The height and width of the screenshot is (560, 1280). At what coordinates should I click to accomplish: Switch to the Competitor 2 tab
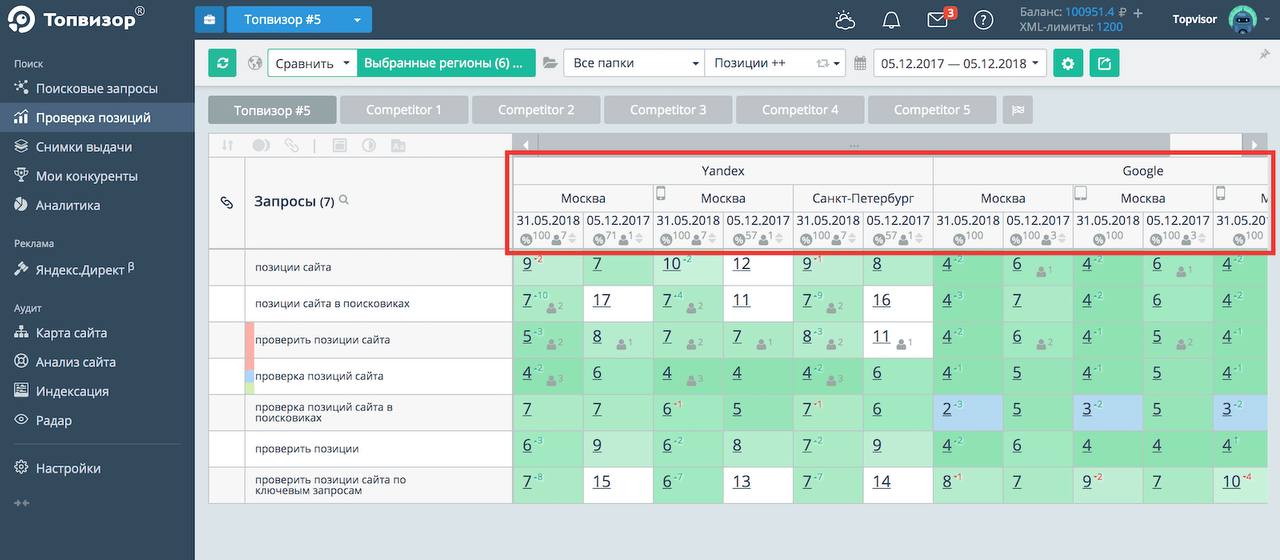pyautogui.click(x=536, y=110)
